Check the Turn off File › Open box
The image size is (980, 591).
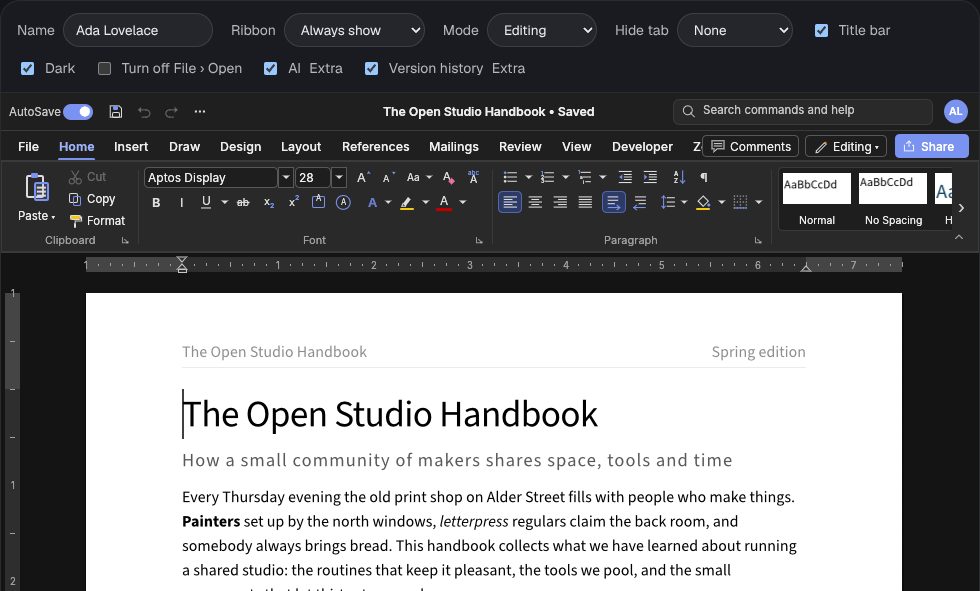coord(104,69)
